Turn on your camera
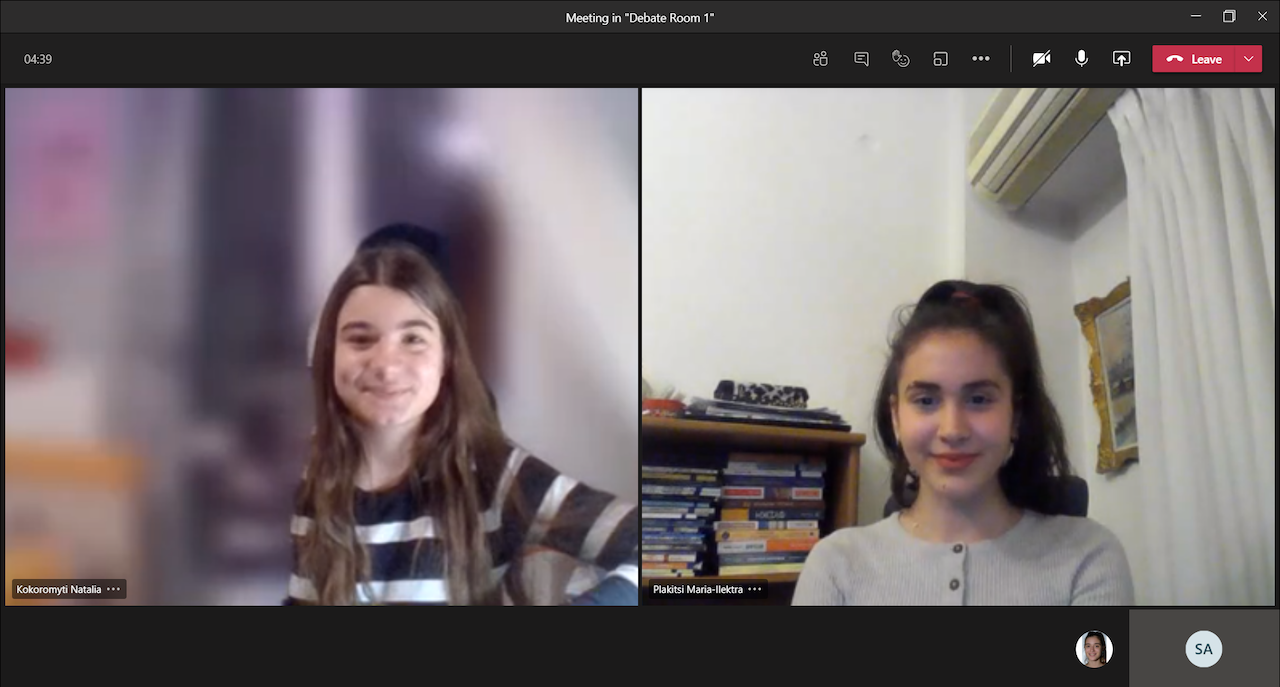Viewport: 1280px width, 687px height. [1041, 58]
